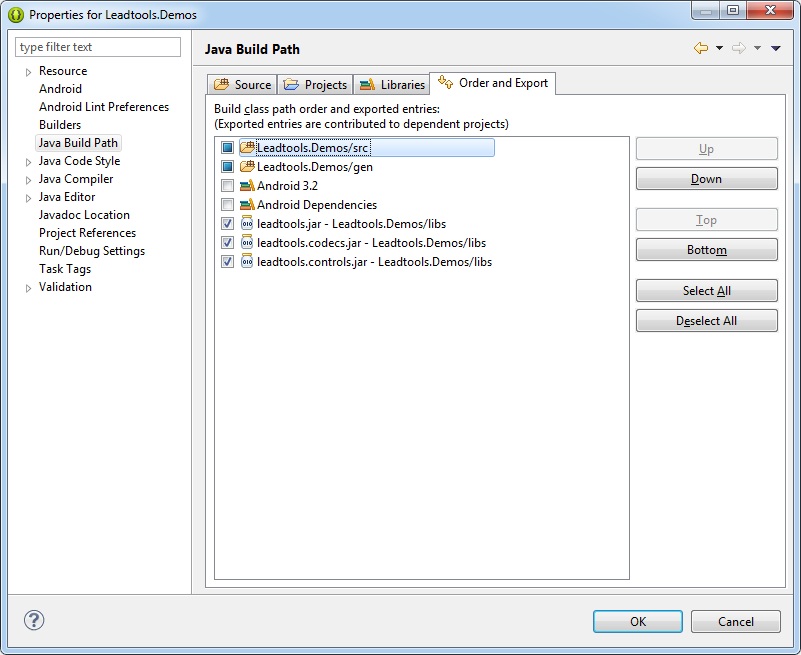The height and width of the screenshot is (655, 801).
Task: Expand the Validation tree node
Action: point(29,288)
